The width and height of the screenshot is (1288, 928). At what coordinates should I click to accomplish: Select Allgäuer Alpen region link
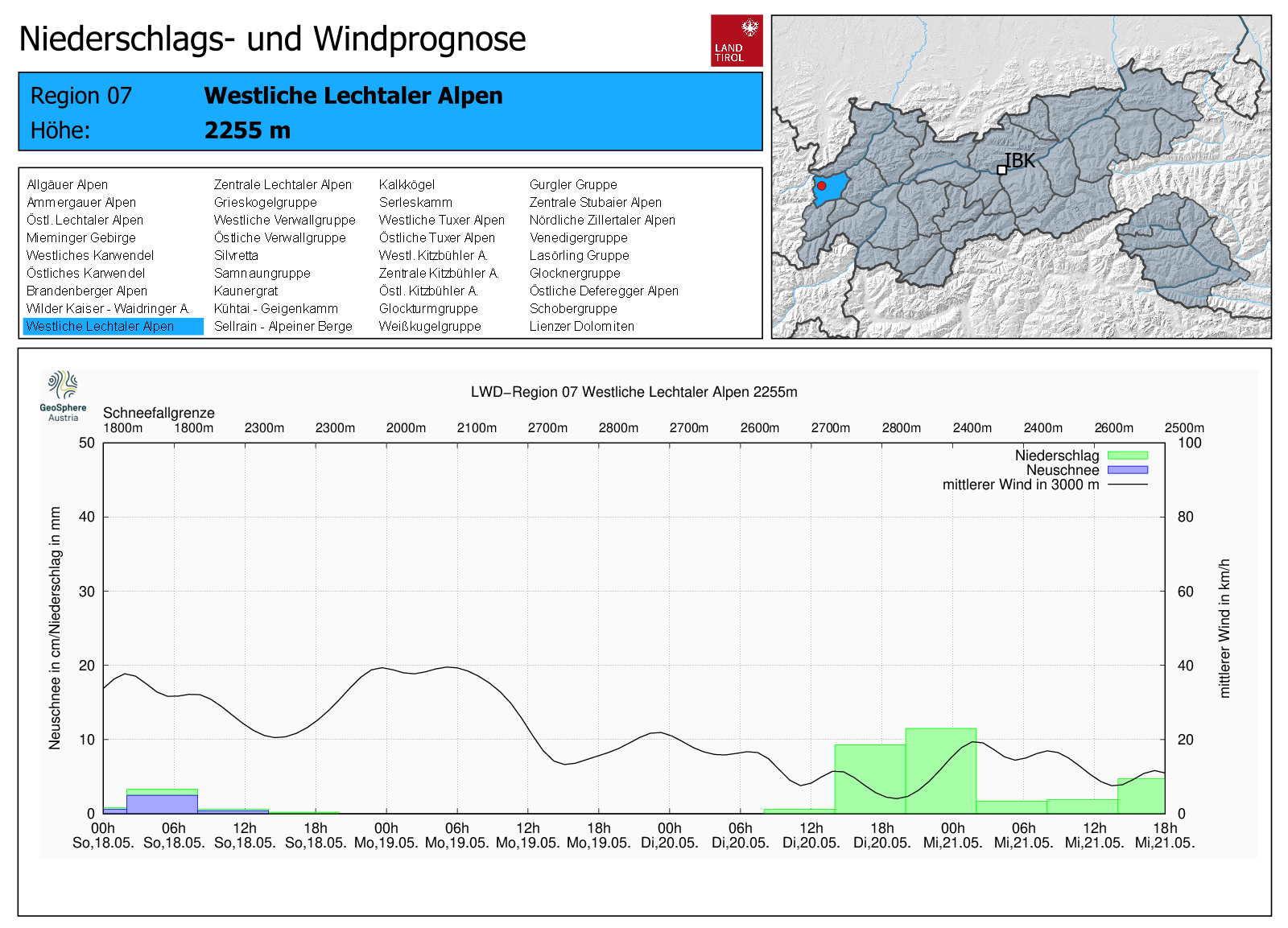pyautogui.click(x=67, y=185)
